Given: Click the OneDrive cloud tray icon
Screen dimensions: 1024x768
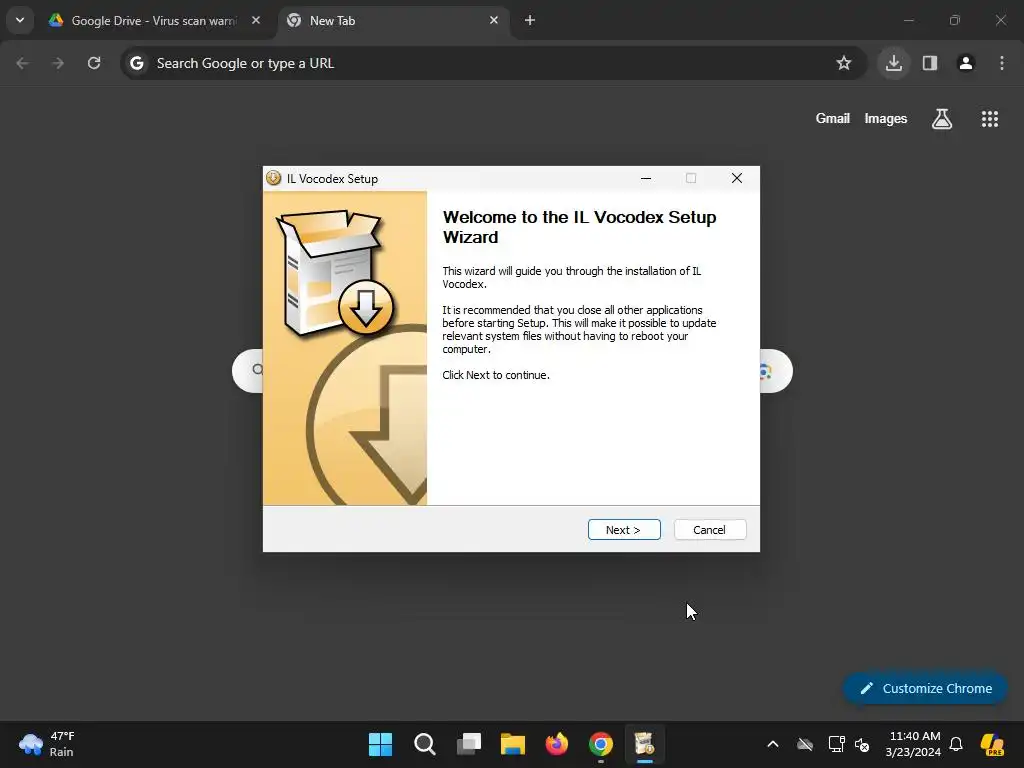Looking at the screenshot, I should click(x=805, y=744).
